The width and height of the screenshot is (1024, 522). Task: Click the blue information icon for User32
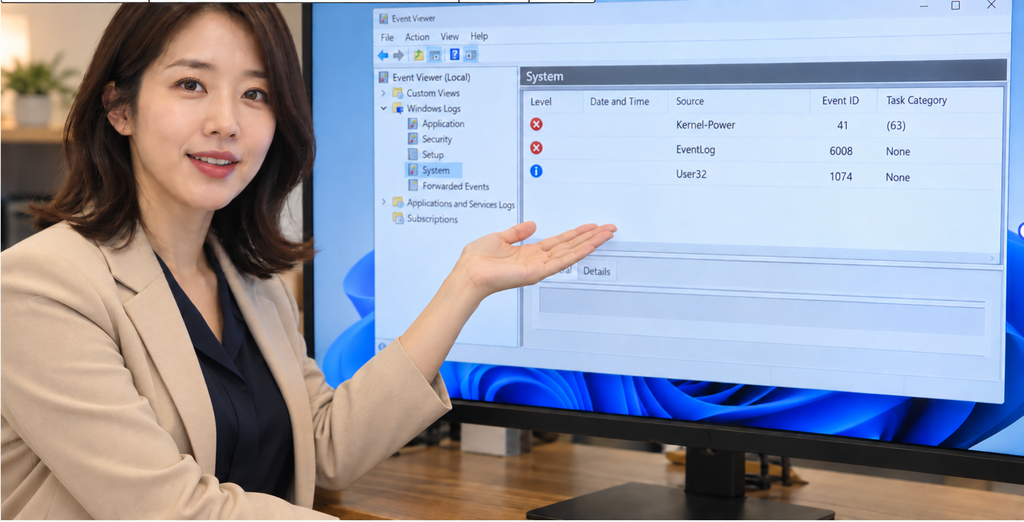[x=536, y=171]
